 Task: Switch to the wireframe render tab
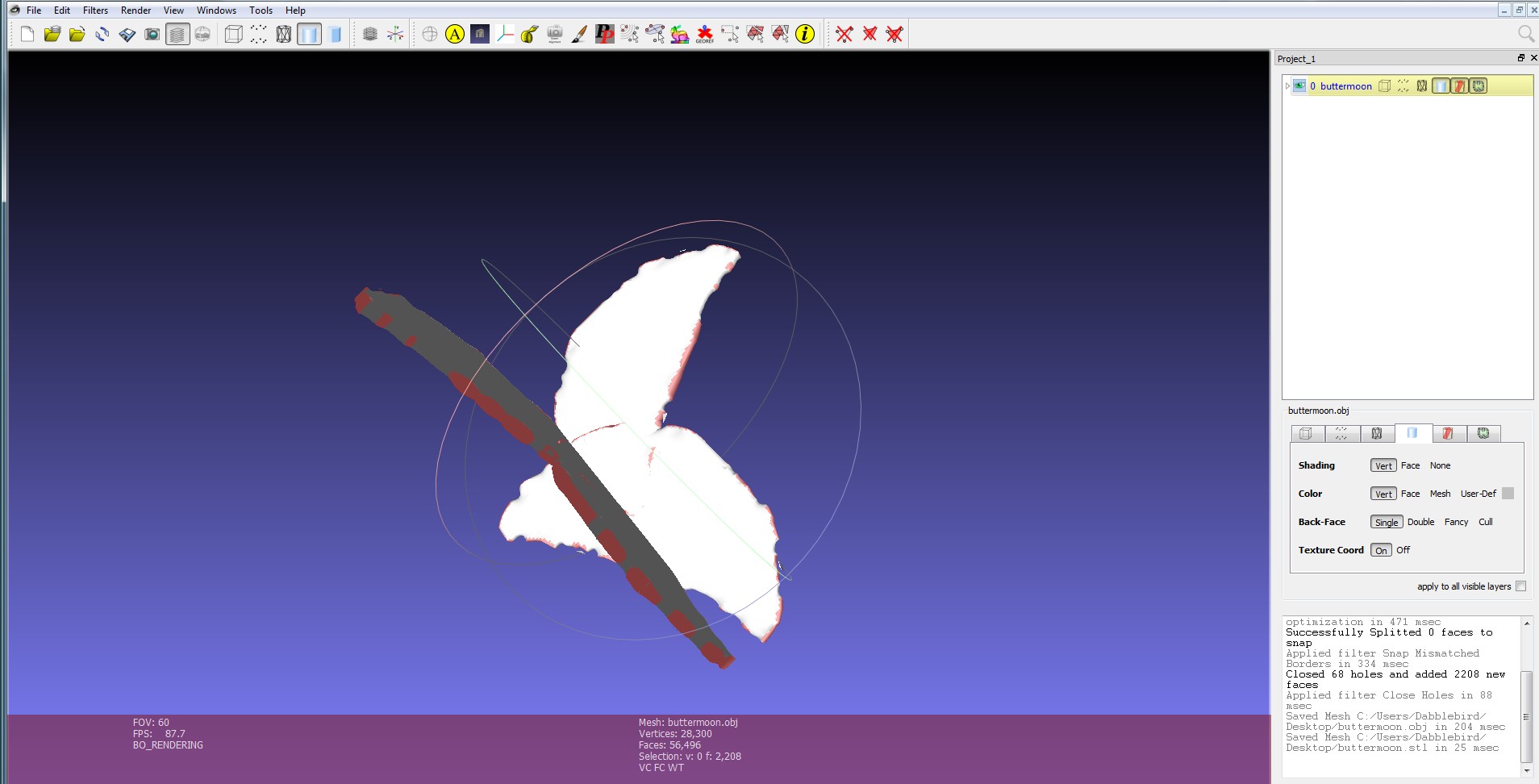point(1377,434)
